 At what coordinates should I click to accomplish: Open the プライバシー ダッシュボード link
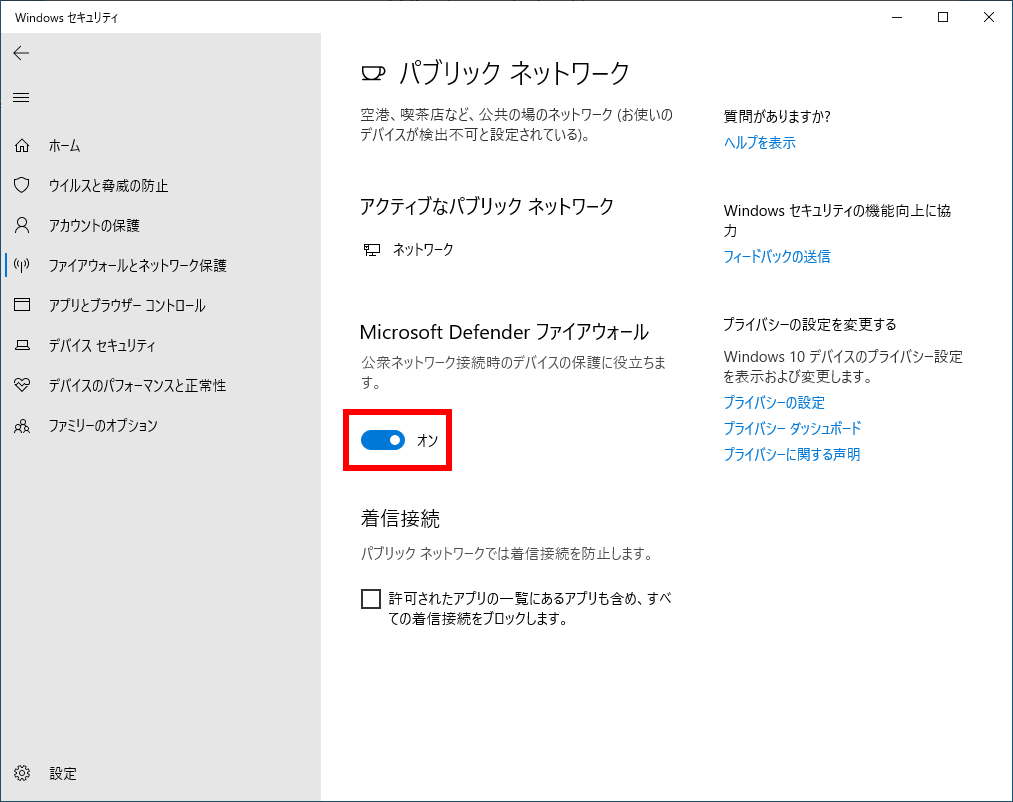[x=792, y=428]
